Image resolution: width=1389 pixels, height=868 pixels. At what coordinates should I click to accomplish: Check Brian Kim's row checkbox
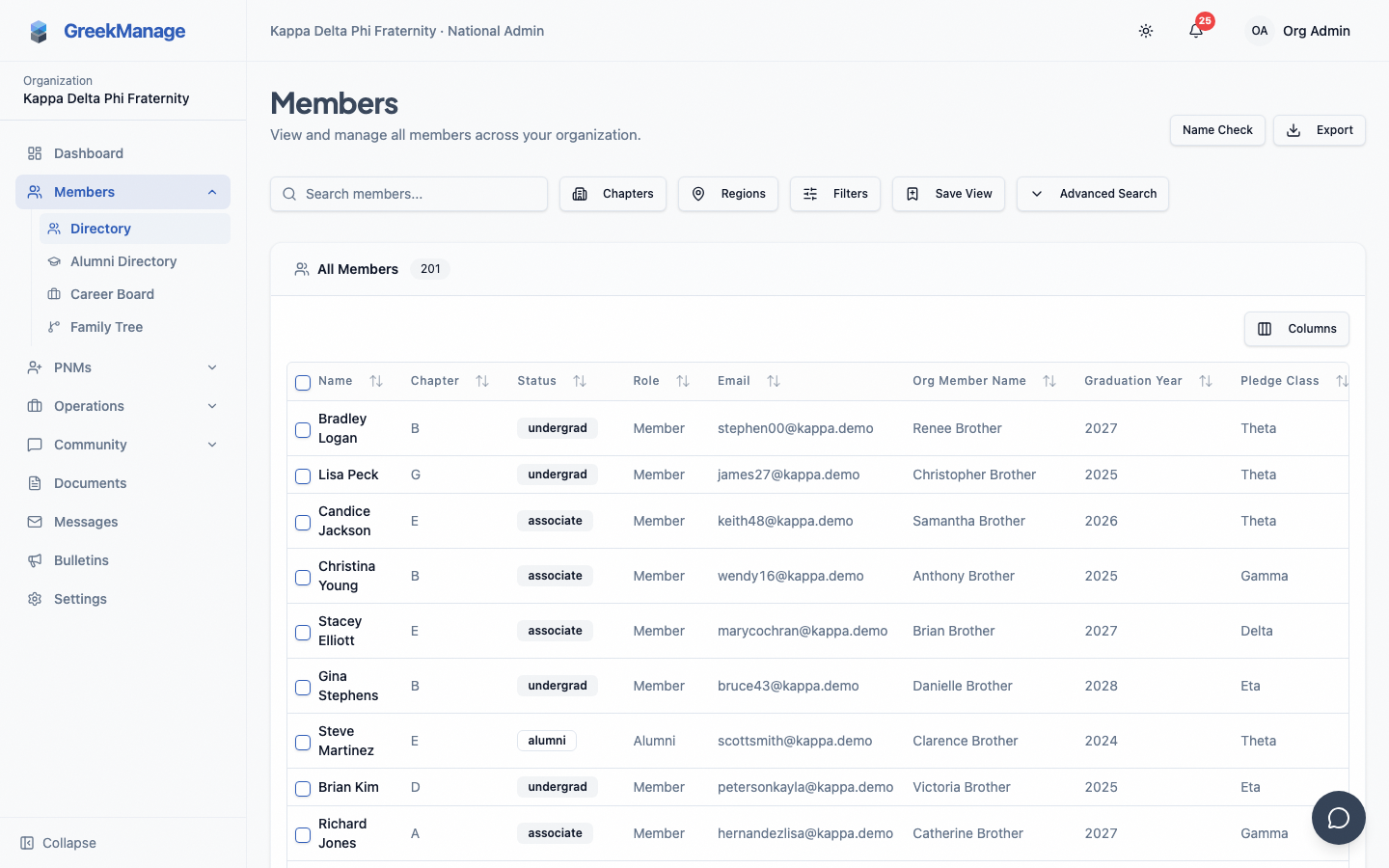click(303, 789)
